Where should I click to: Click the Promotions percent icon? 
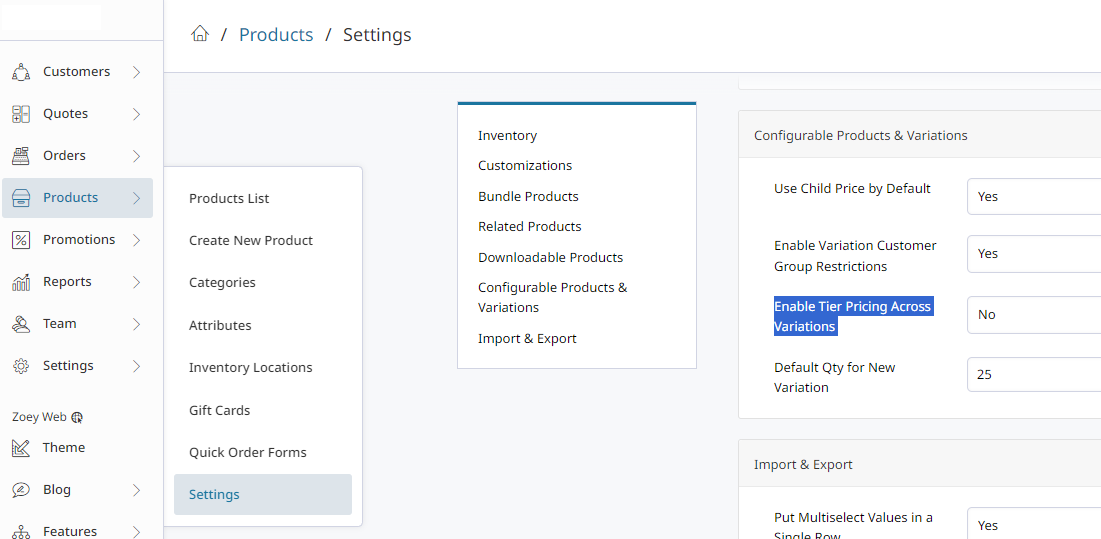pos(21,240)
